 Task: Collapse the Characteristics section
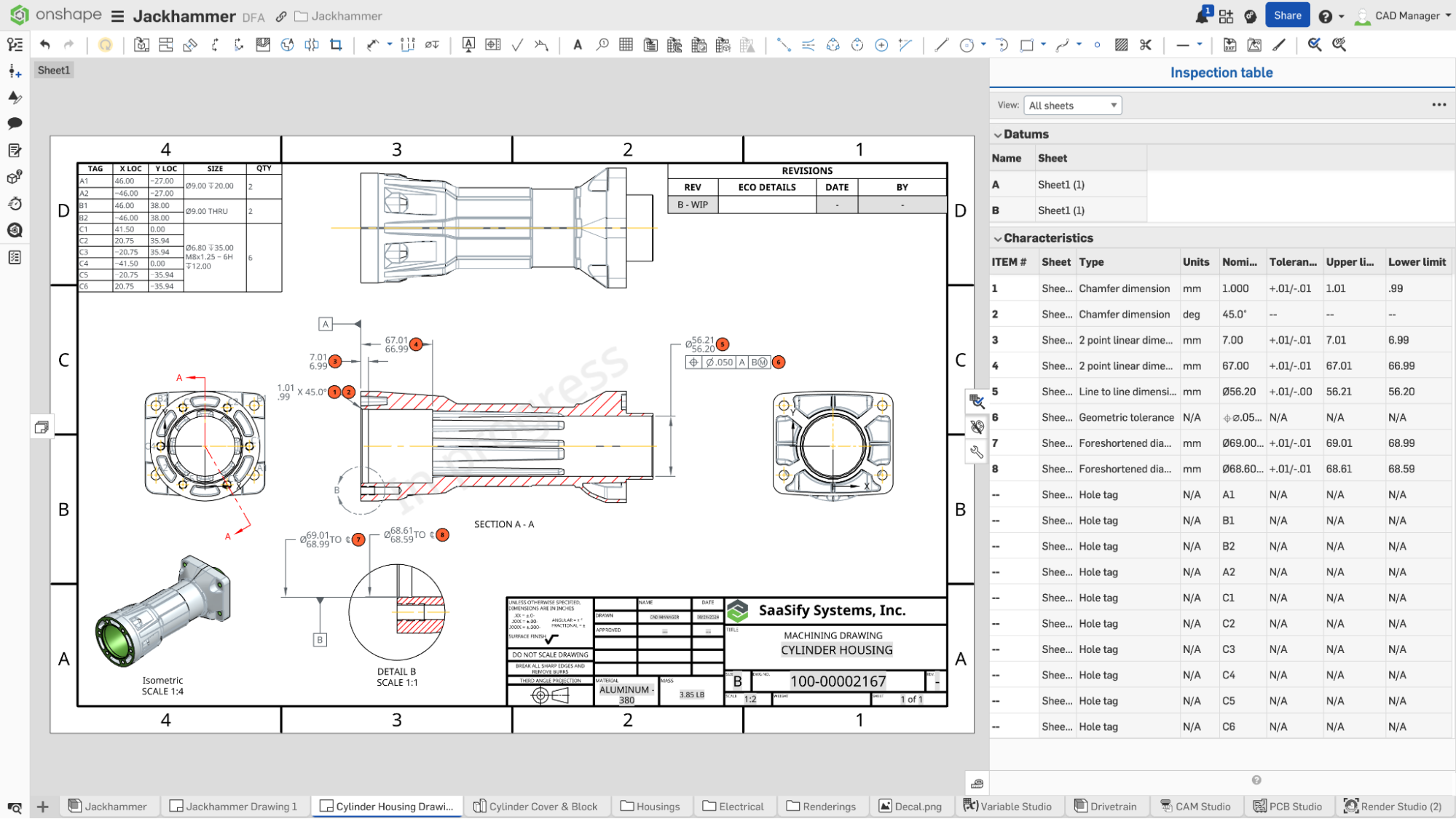tap(997, 238)
